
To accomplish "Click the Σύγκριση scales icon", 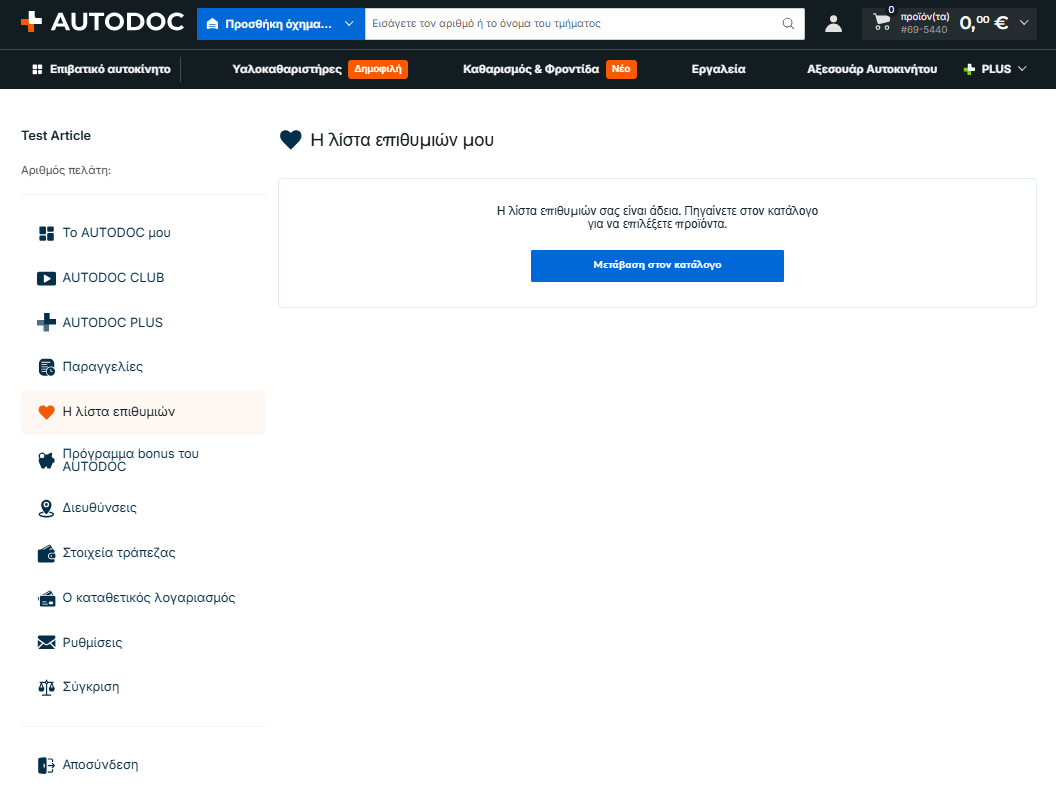I will 46,687.
